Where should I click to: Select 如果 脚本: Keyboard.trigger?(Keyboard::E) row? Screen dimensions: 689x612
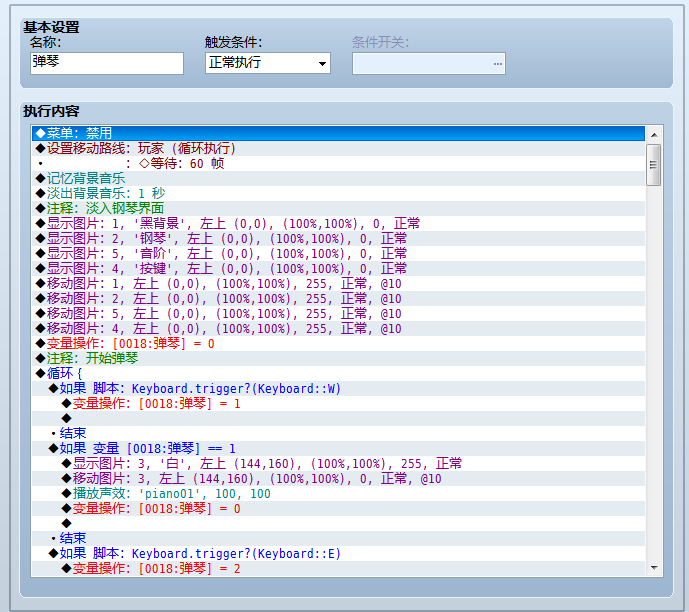[338, 553]
